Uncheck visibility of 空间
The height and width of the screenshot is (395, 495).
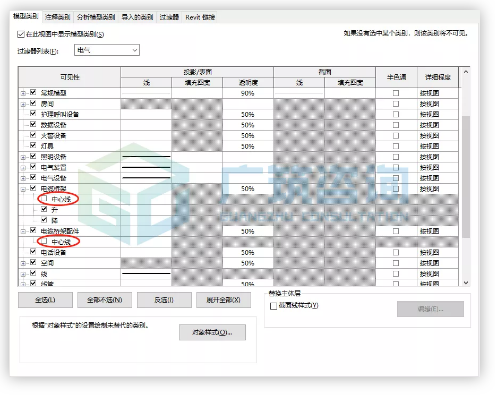point(33,262)
